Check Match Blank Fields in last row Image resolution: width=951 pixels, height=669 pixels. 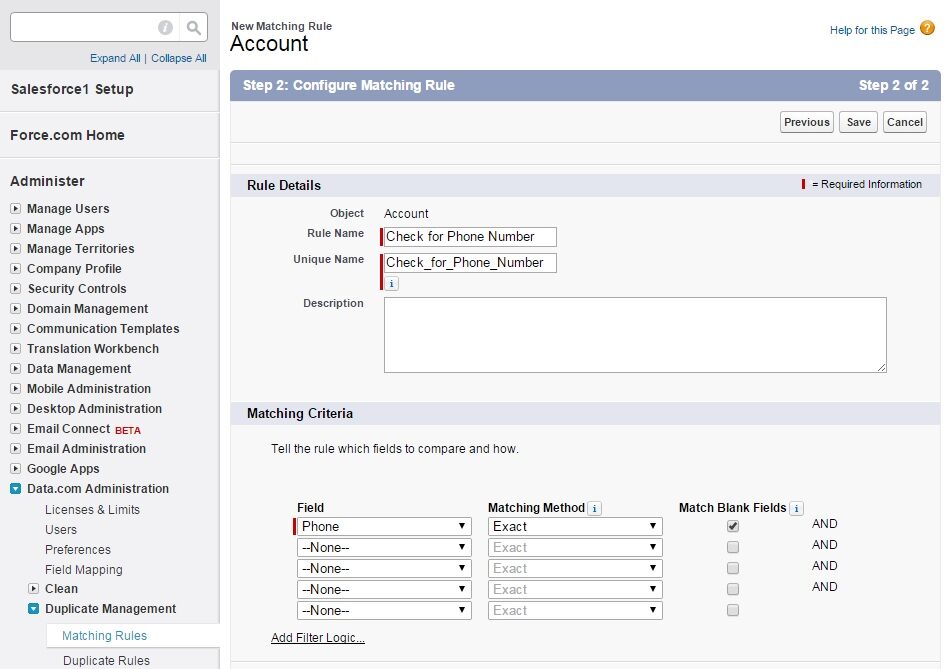(733, 610)
